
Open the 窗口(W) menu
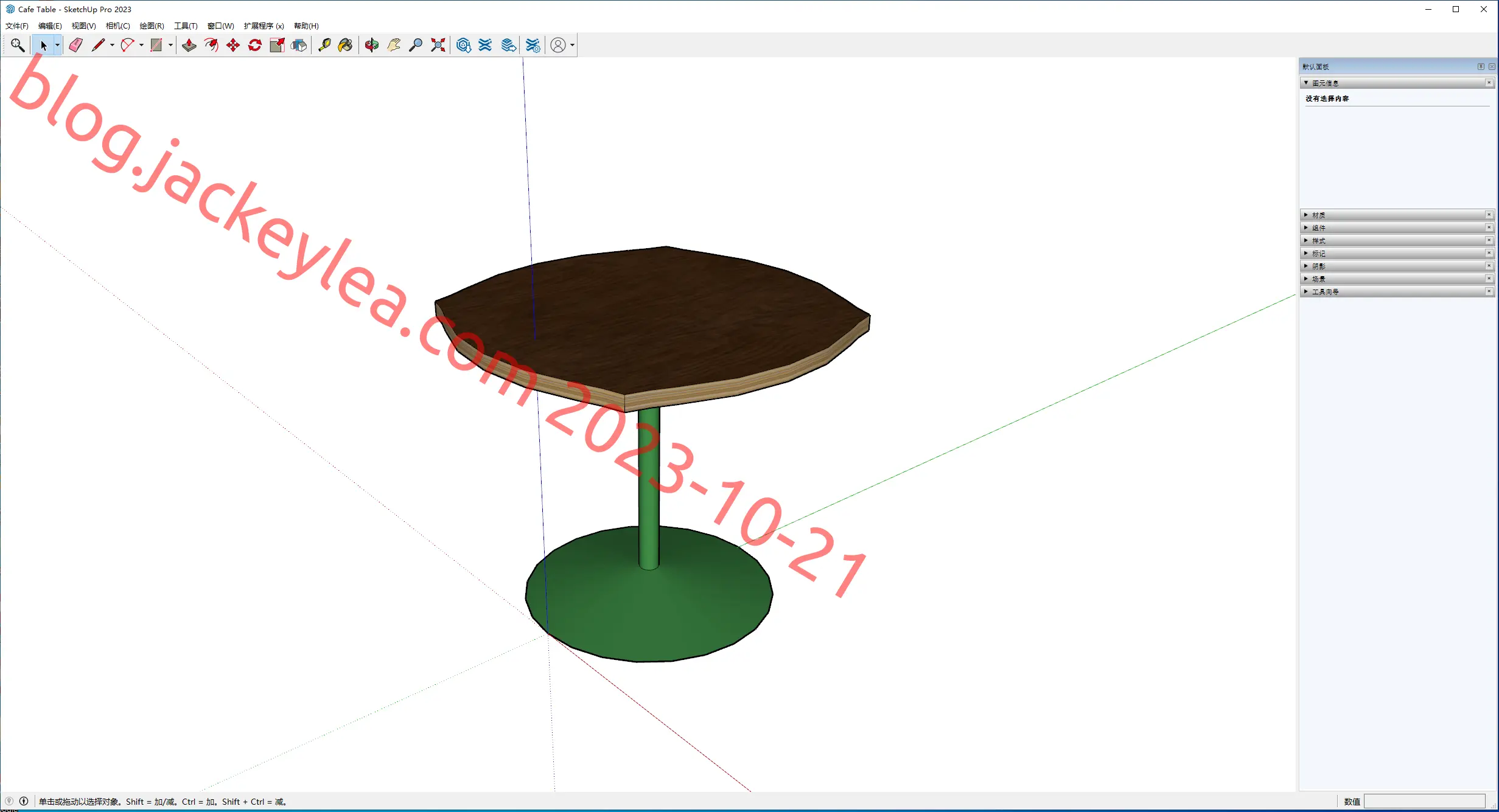coord(220,26)
